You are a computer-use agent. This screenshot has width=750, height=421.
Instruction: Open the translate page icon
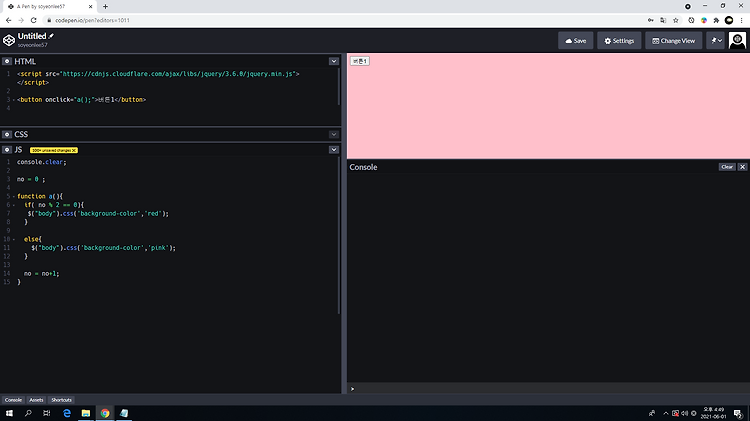click(x=663, y=20)
